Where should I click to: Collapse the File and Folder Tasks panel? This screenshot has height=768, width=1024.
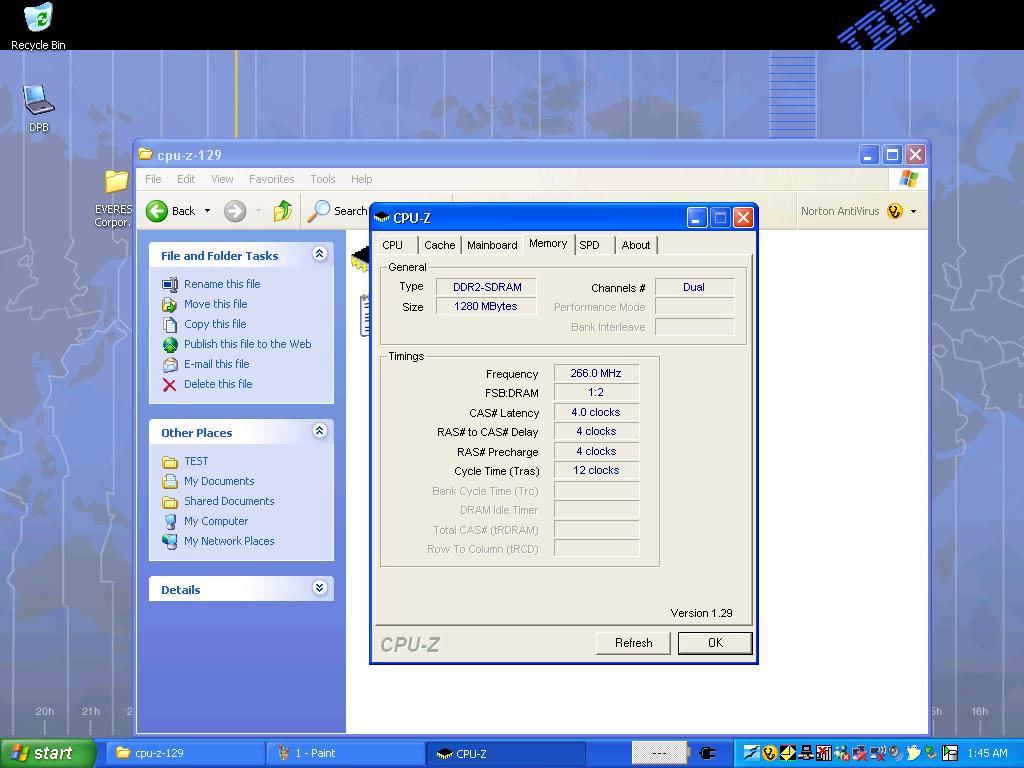click(x=319, y=255)
